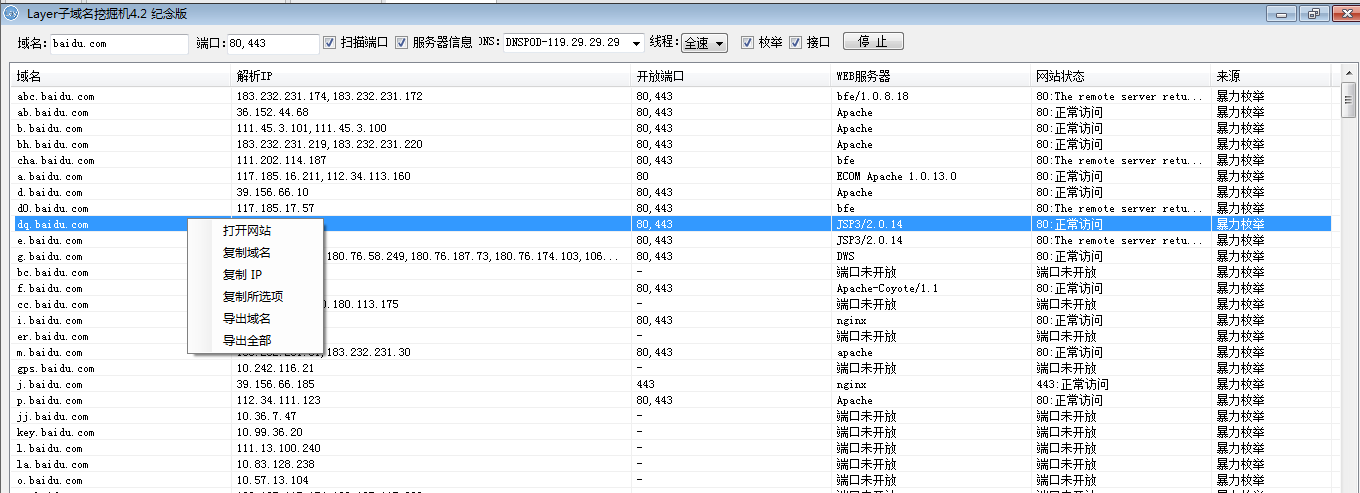Click the results list vertical scrollbar thumb

(1349, 102)
